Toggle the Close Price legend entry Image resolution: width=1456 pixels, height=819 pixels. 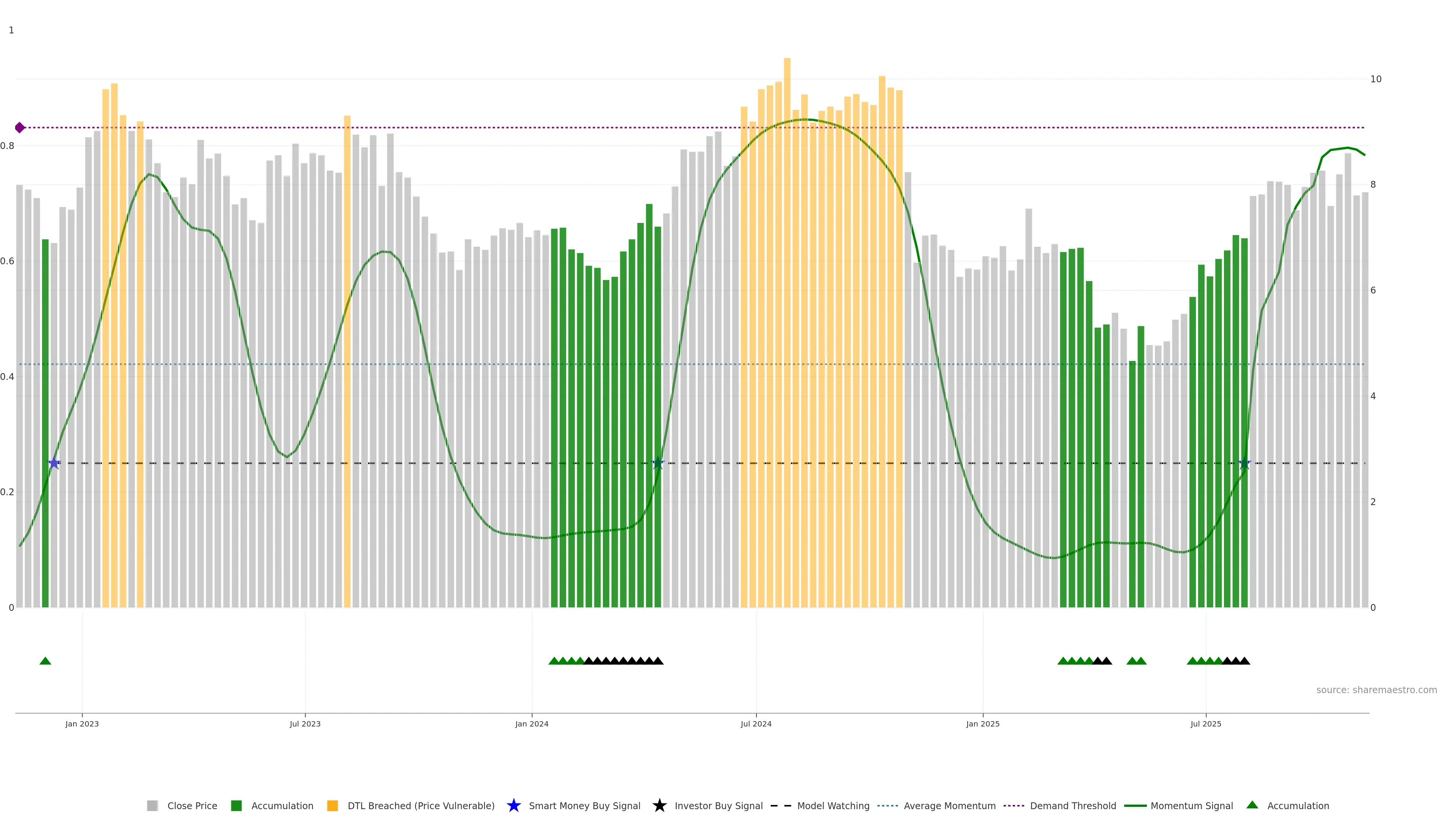point(191,805)
